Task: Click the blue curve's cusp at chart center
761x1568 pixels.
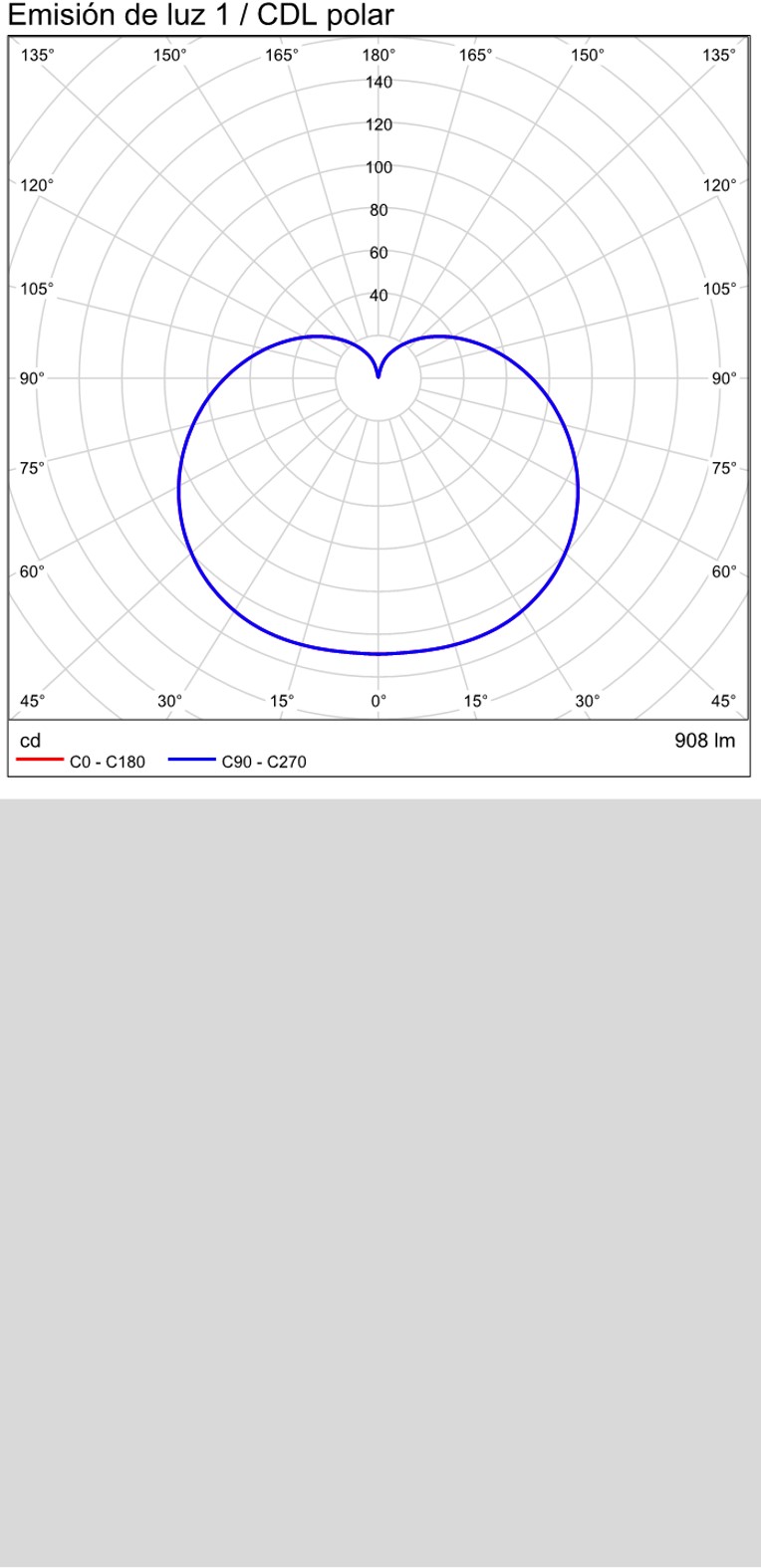Action: point(379,375)
